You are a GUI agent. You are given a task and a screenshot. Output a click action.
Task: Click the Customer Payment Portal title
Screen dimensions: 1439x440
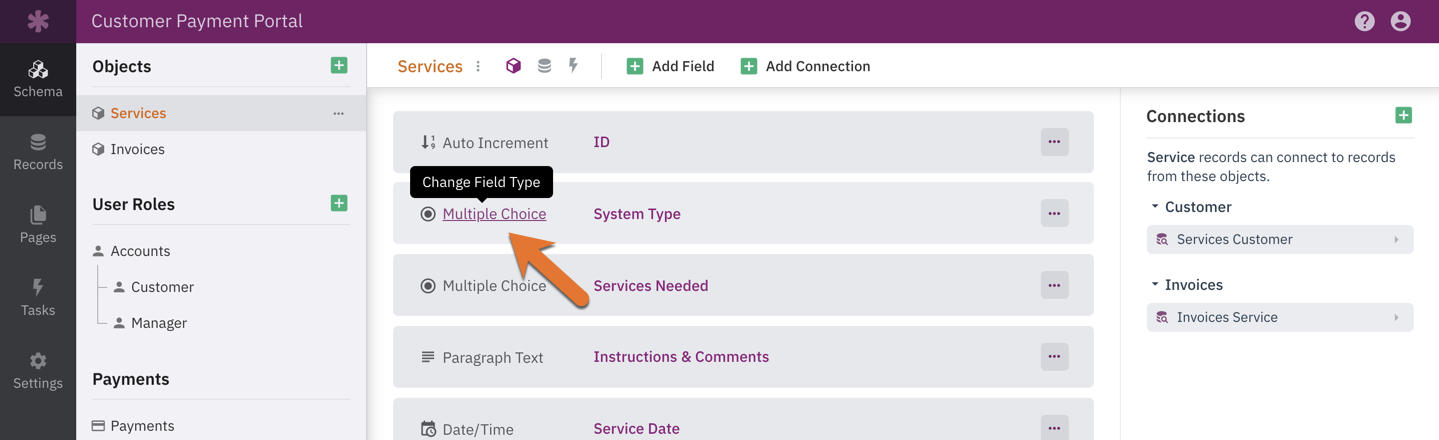197,21
